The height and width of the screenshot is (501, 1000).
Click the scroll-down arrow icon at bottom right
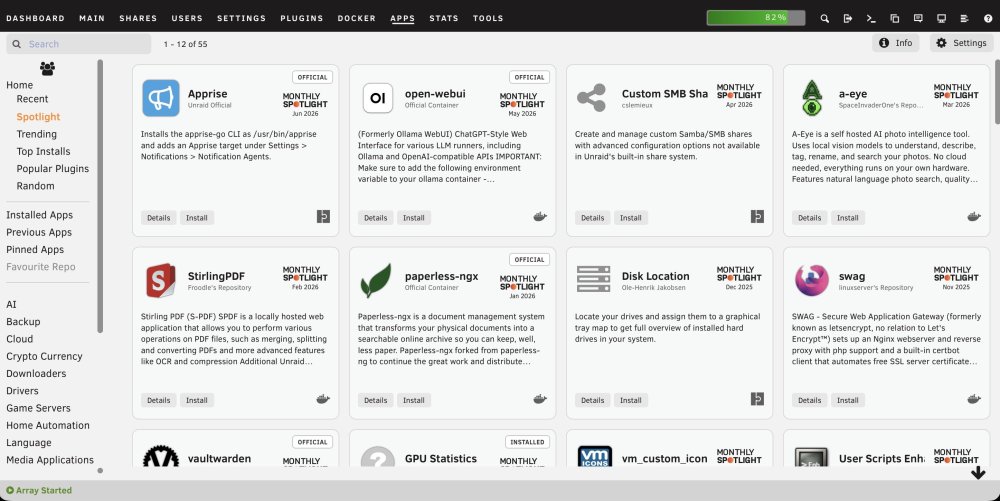point(978,472)
